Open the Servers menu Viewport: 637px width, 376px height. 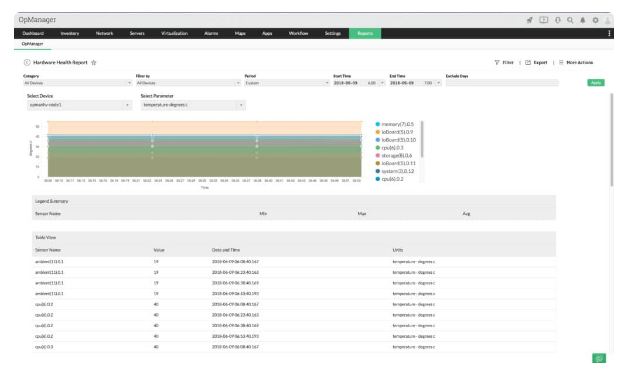pos(137,33)
